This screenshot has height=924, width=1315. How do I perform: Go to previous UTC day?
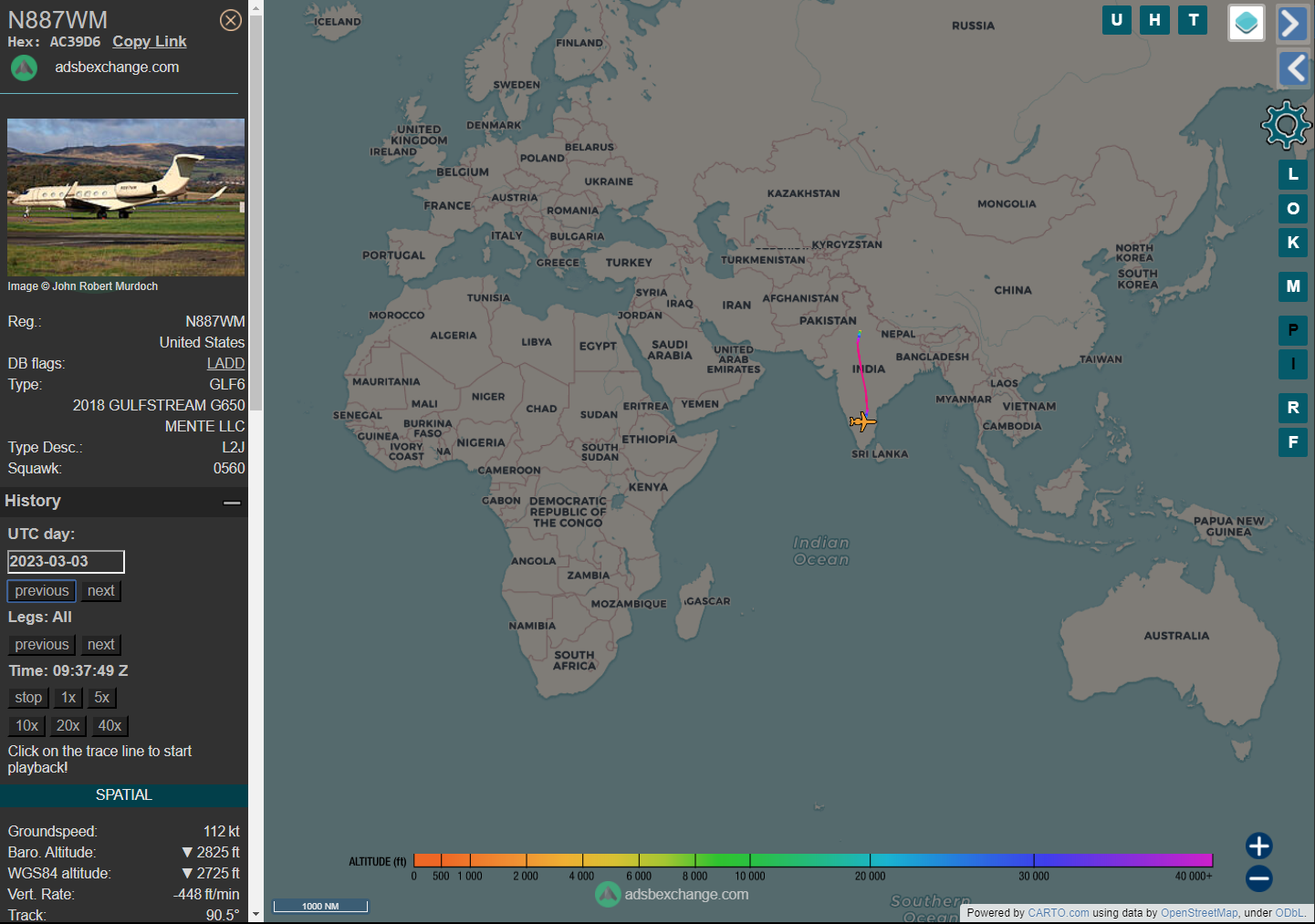tap(42, 591)
